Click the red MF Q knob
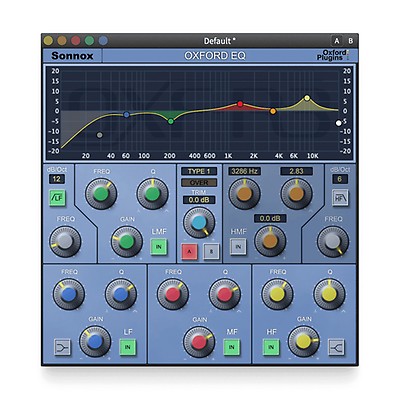This screenshot has height=400, width=400. click(225, 294)
